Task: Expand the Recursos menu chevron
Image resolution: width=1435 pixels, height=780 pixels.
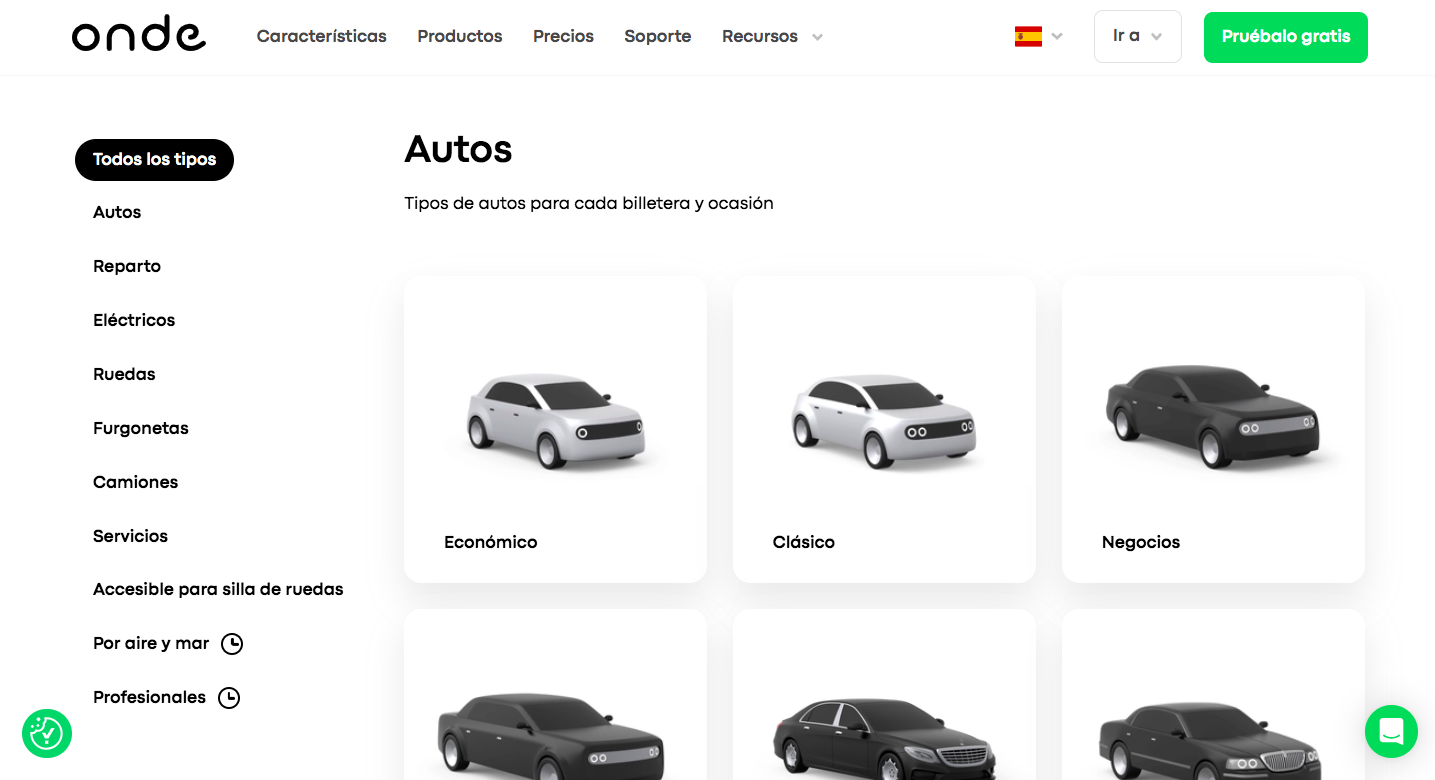Action: [x=817, y=37]
